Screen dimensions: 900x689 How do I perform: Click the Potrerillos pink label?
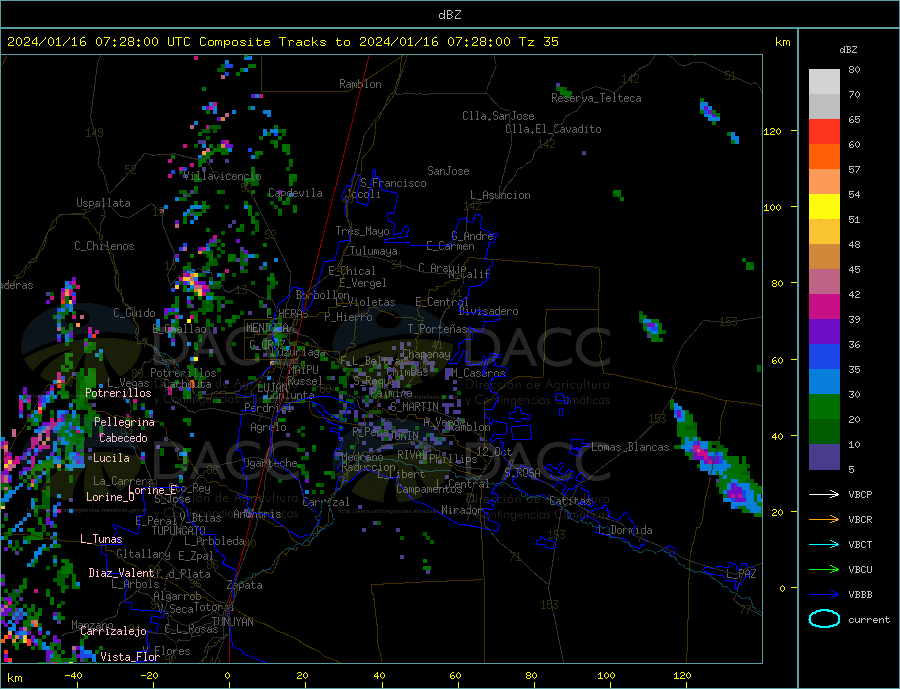(118, 393)
